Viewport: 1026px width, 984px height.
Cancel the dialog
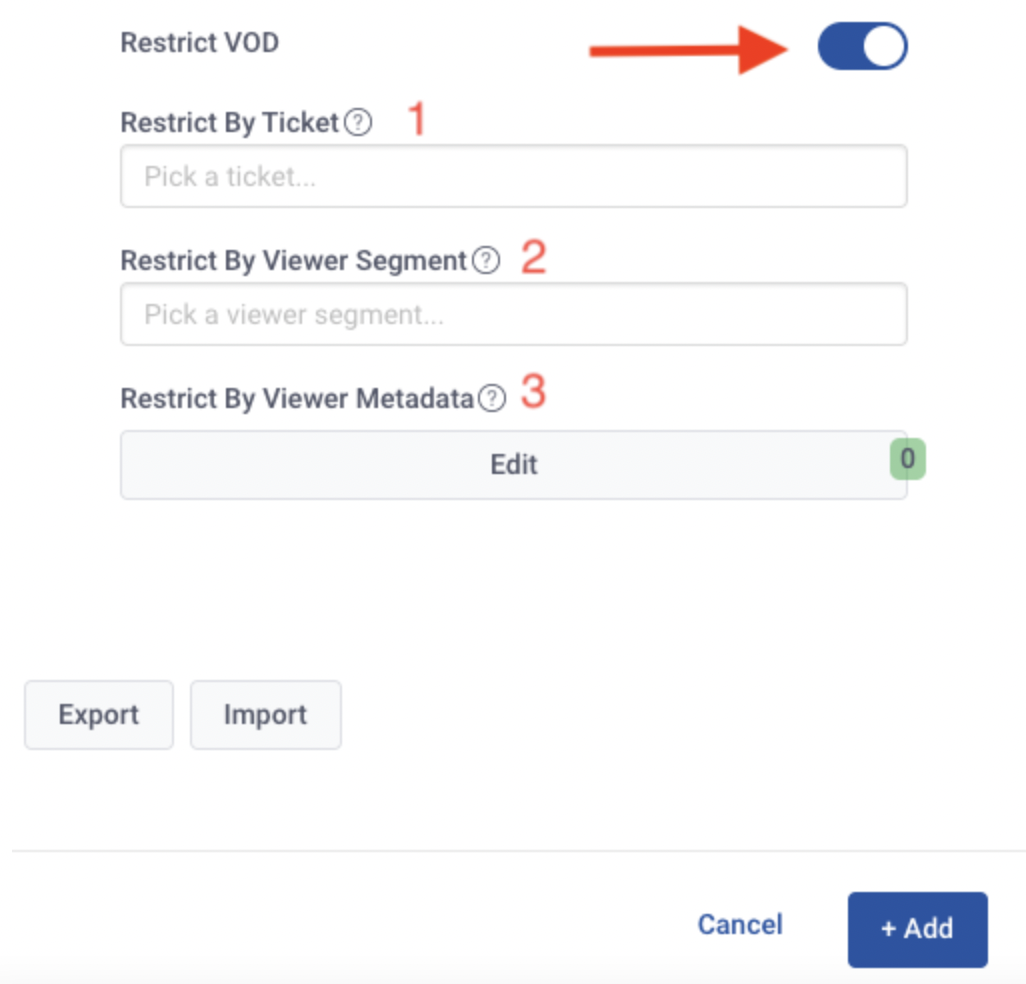740,924
